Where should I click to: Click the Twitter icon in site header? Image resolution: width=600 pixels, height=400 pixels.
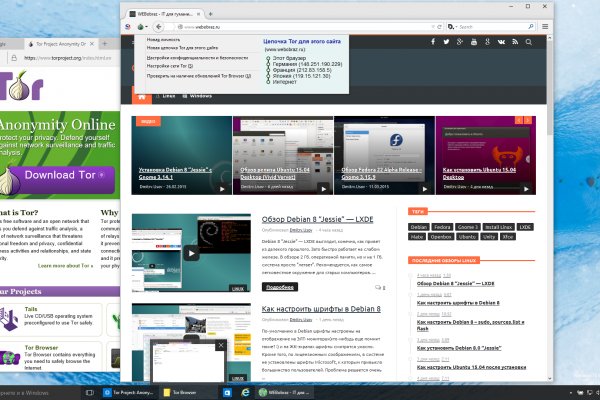(449, 42)
